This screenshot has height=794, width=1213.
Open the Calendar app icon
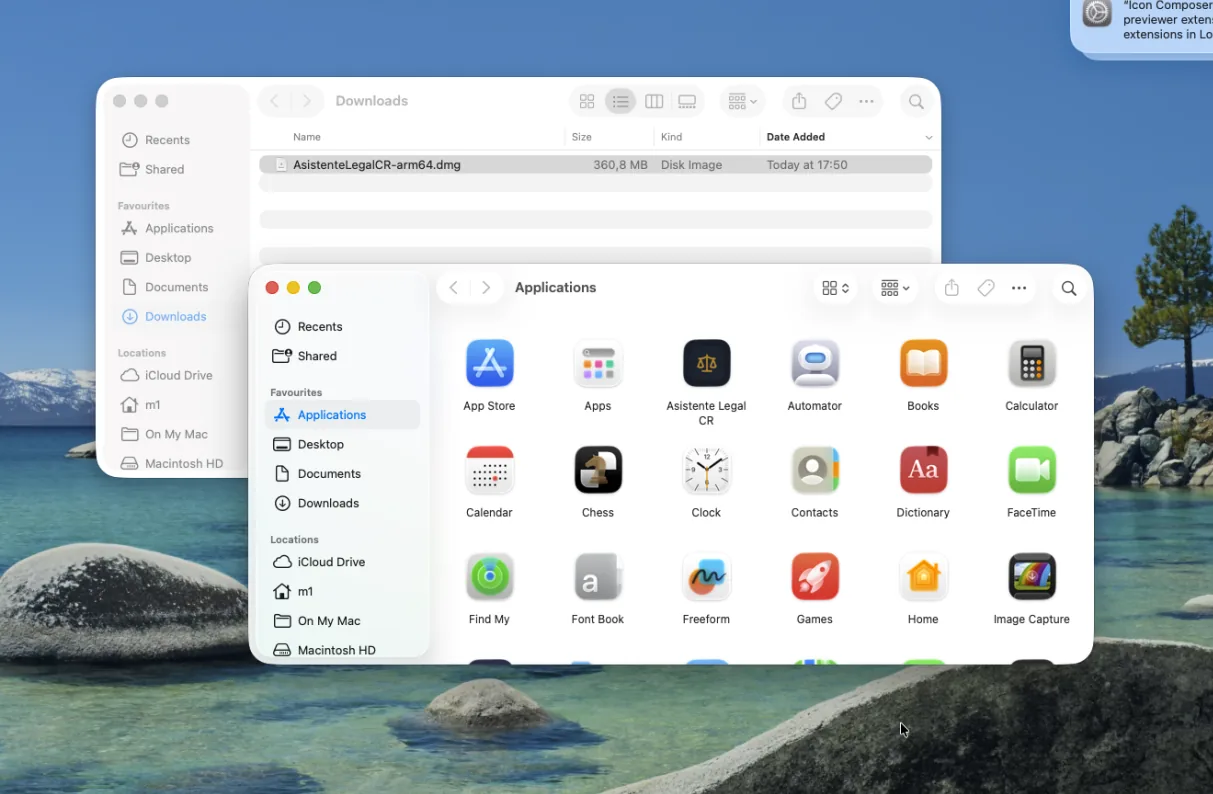click(x=489, y=470)
